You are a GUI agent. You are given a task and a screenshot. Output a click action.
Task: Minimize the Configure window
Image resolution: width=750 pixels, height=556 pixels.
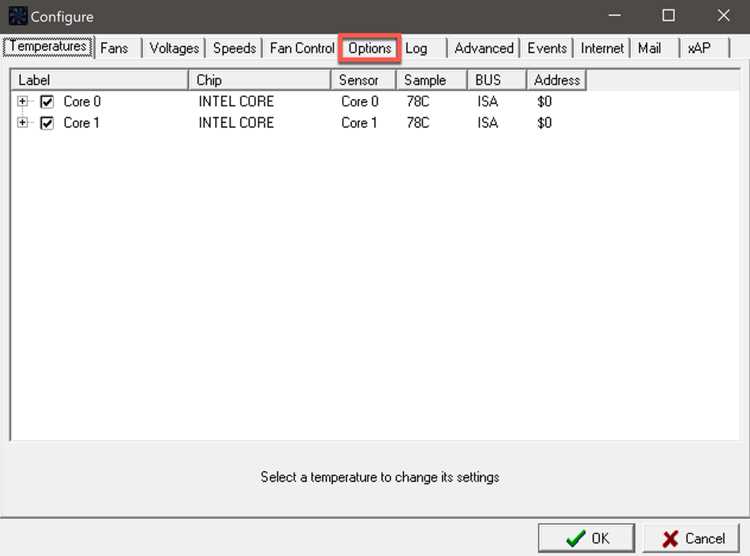(x=615, y=15)
